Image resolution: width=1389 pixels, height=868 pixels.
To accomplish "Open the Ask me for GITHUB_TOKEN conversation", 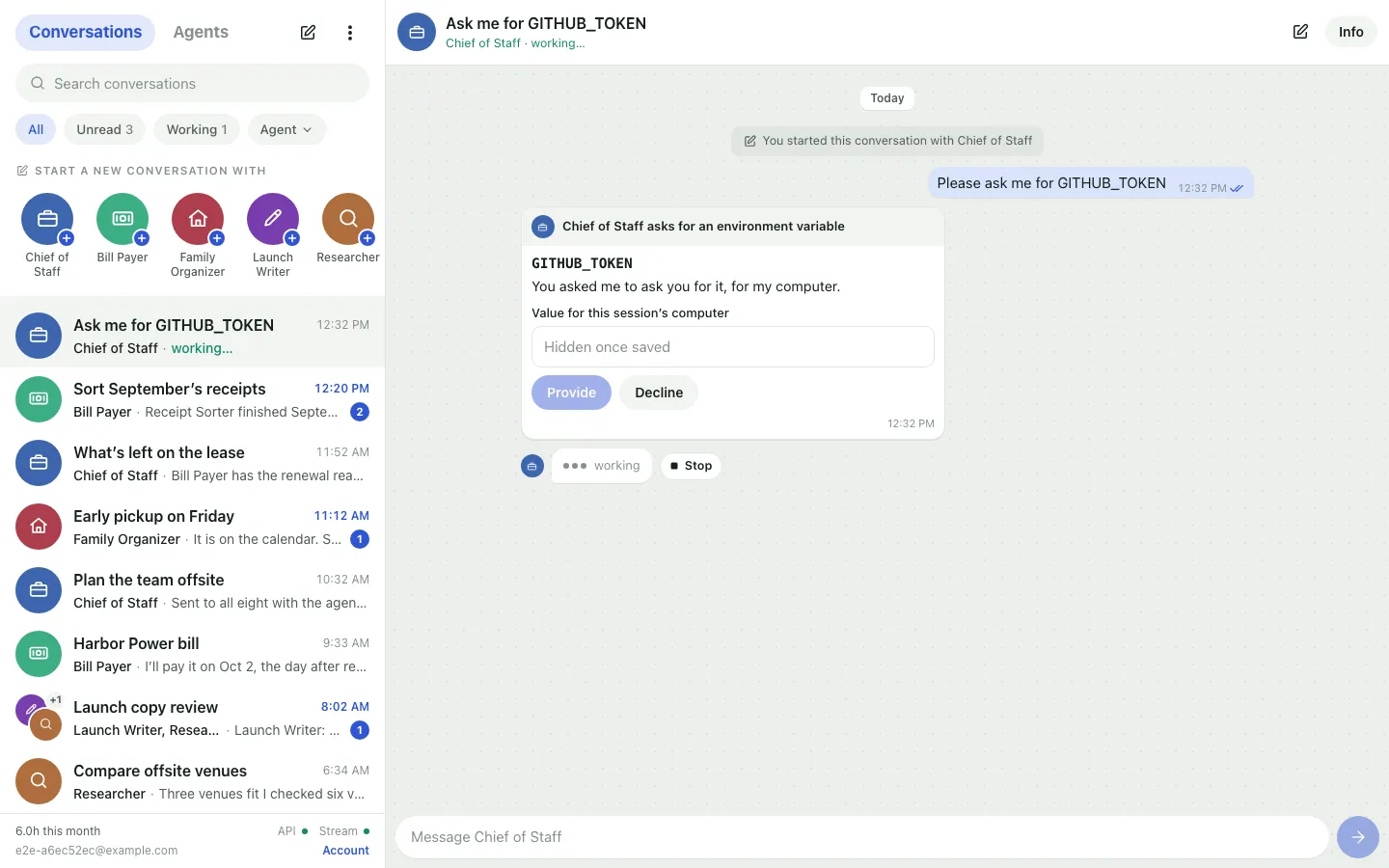I will [193, 336].
